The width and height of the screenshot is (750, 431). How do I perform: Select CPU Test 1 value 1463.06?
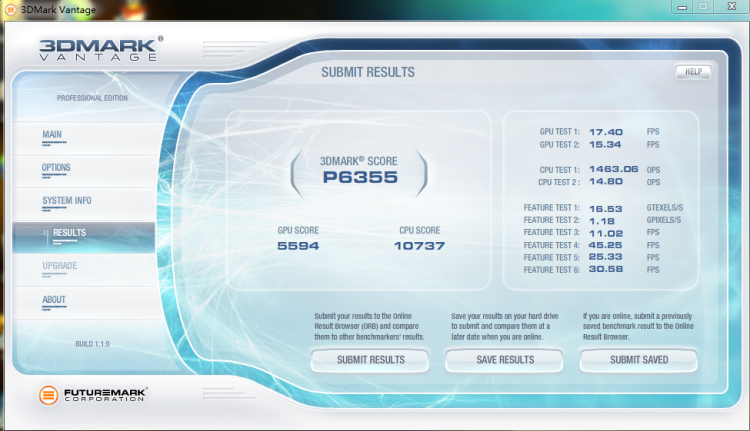click(614, 169)
